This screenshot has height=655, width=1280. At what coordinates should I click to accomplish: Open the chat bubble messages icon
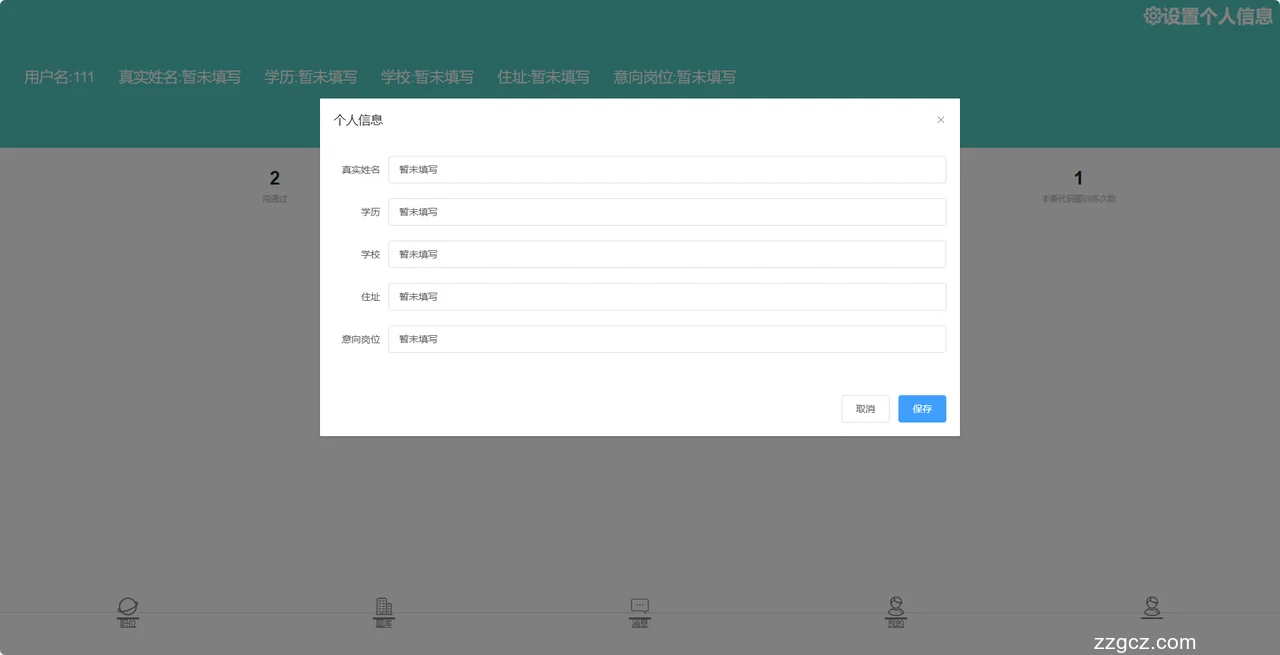point(640,607)
